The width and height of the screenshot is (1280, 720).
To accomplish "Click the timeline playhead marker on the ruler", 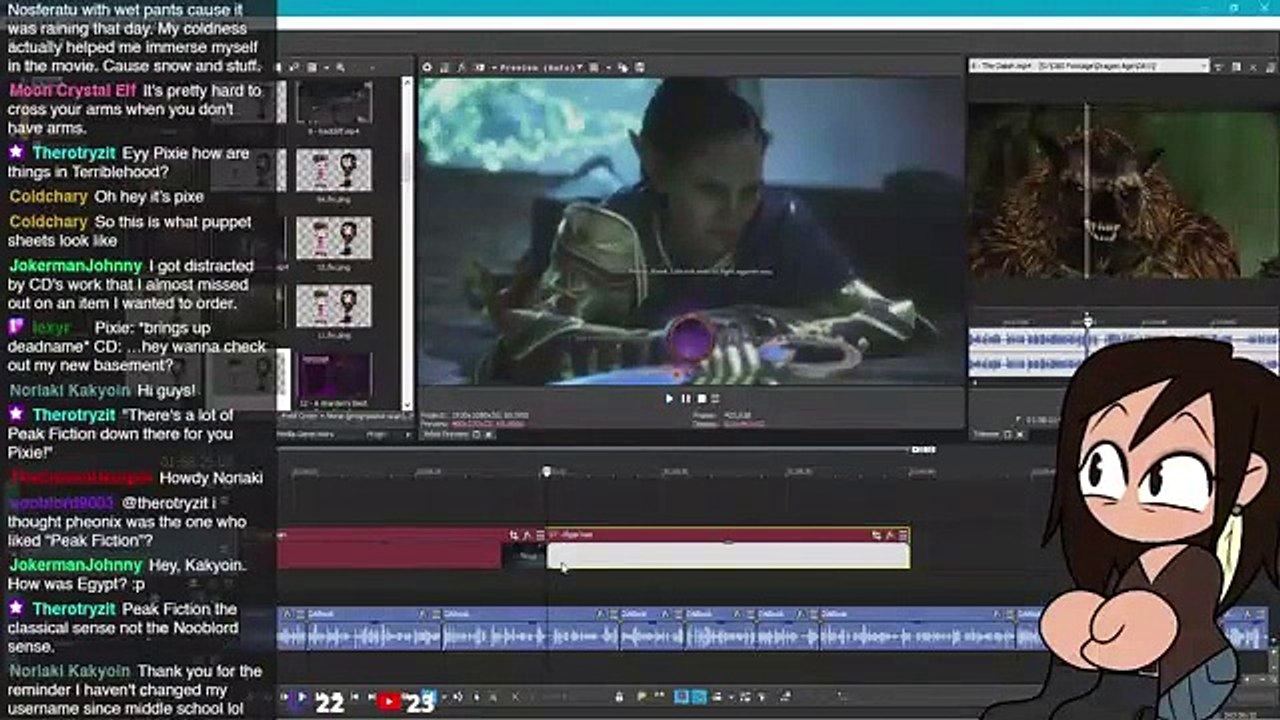I will 546,471.
